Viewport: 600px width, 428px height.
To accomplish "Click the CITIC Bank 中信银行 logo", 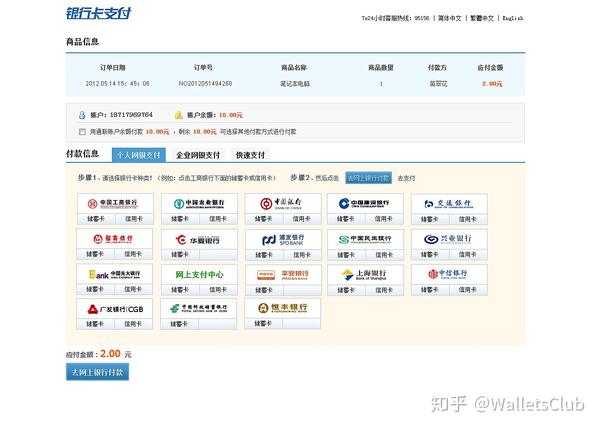I will [x=448, y=274].
